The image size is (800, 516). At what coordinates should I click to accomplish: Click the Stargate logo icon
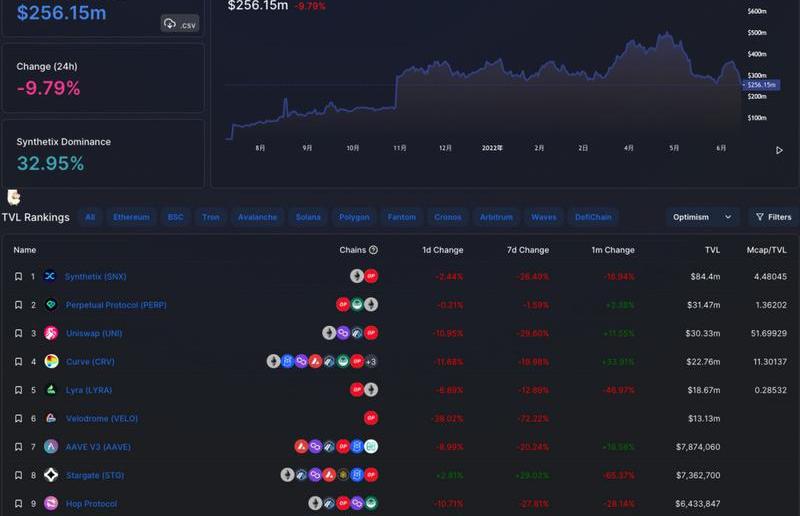pyautogui.click(x=51, y=475)
